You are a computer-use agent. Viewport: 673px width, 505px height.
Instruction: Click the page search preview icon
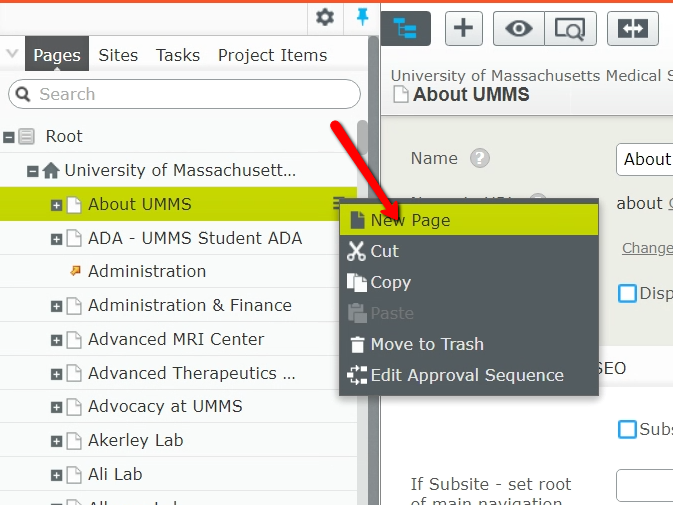pos(570,29)
